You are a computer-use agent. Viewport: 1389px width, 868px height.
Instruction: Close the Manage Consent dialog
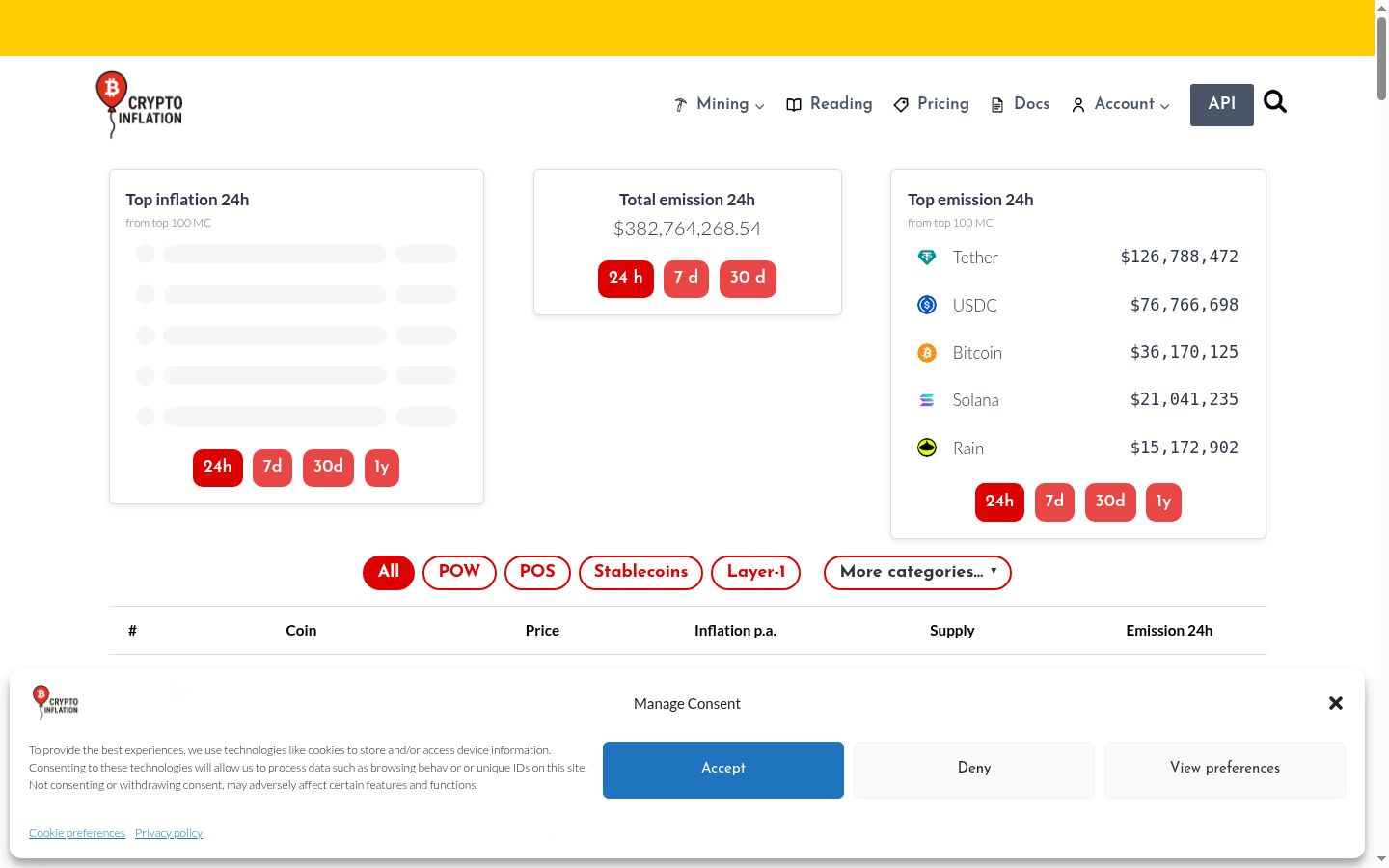[1336, 703]
